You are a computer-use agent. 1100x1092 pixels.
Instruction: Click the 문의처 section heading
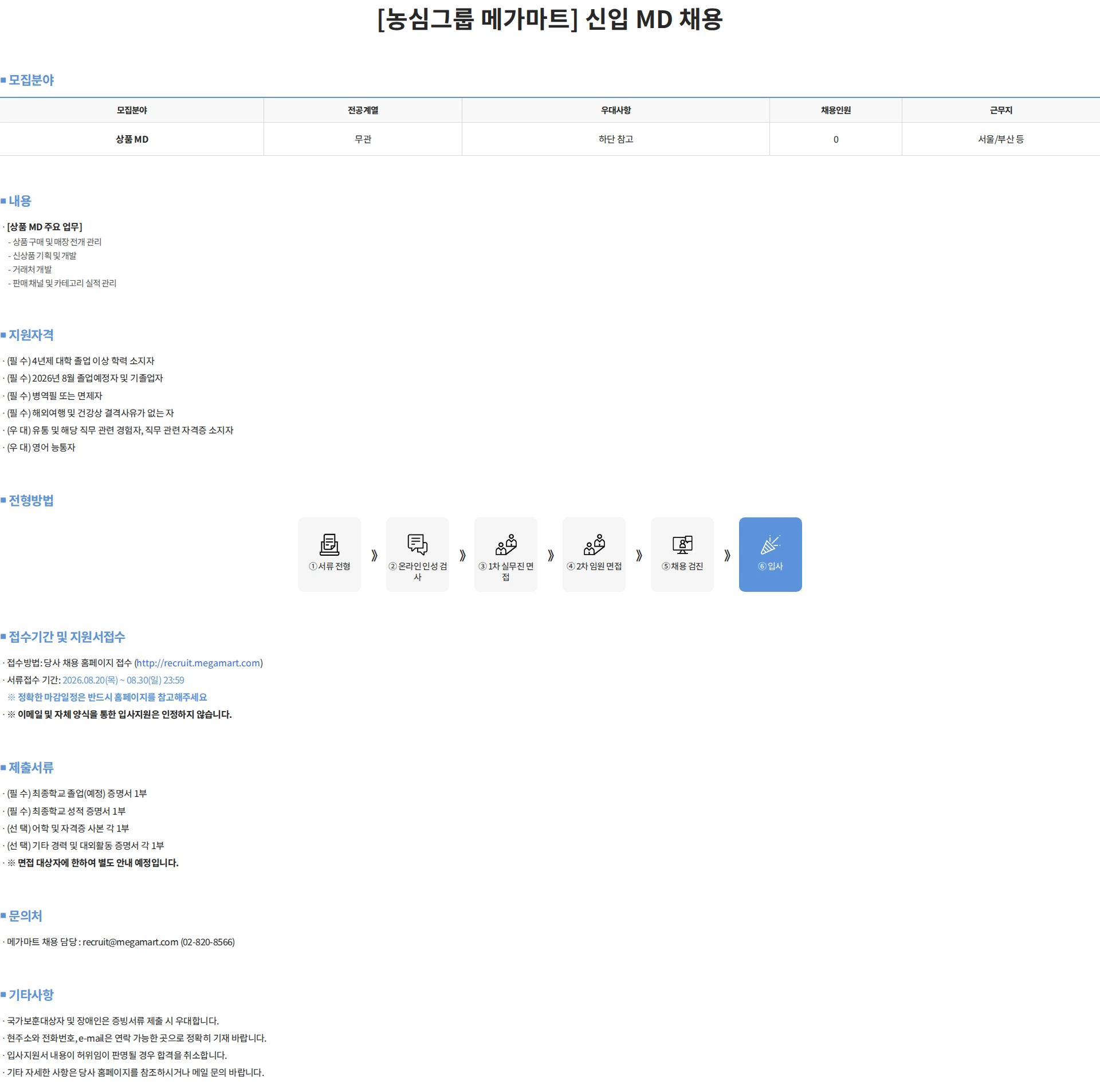[25, 916]
